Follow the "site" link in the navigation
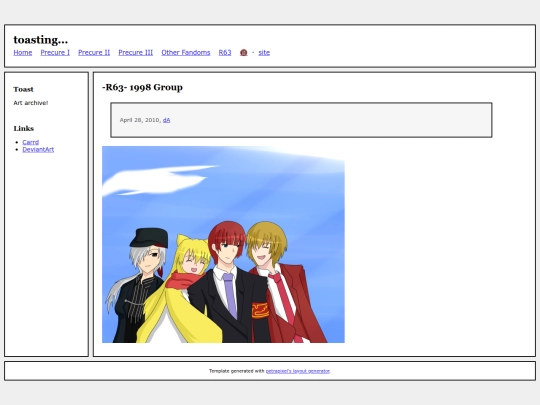Viewport: 540px width, 405px height. tap(264, 52)
